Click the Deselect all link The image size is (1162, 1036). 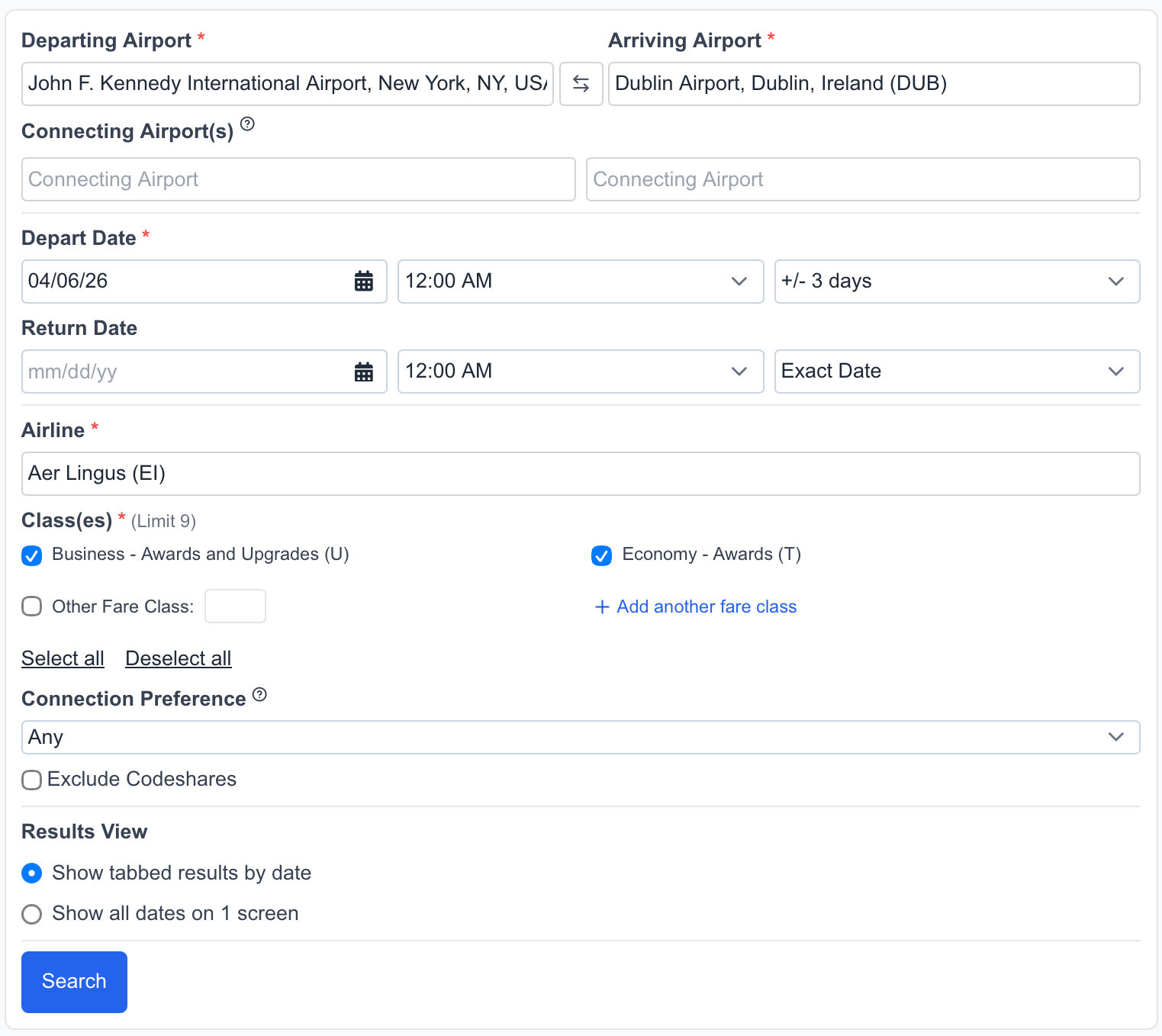(x=178, y=658)
